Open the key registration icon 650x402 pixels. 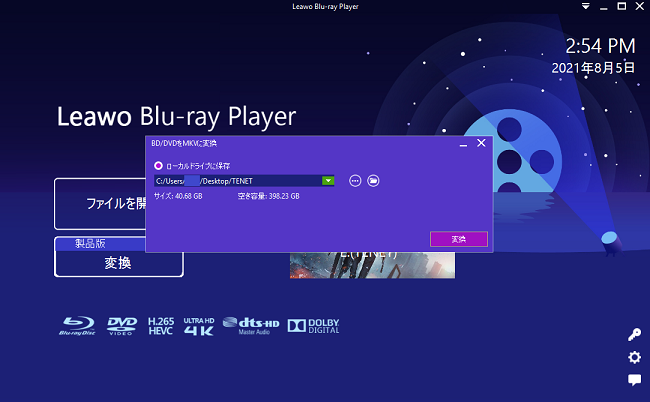pyautogui.click(x=634, y=334)
